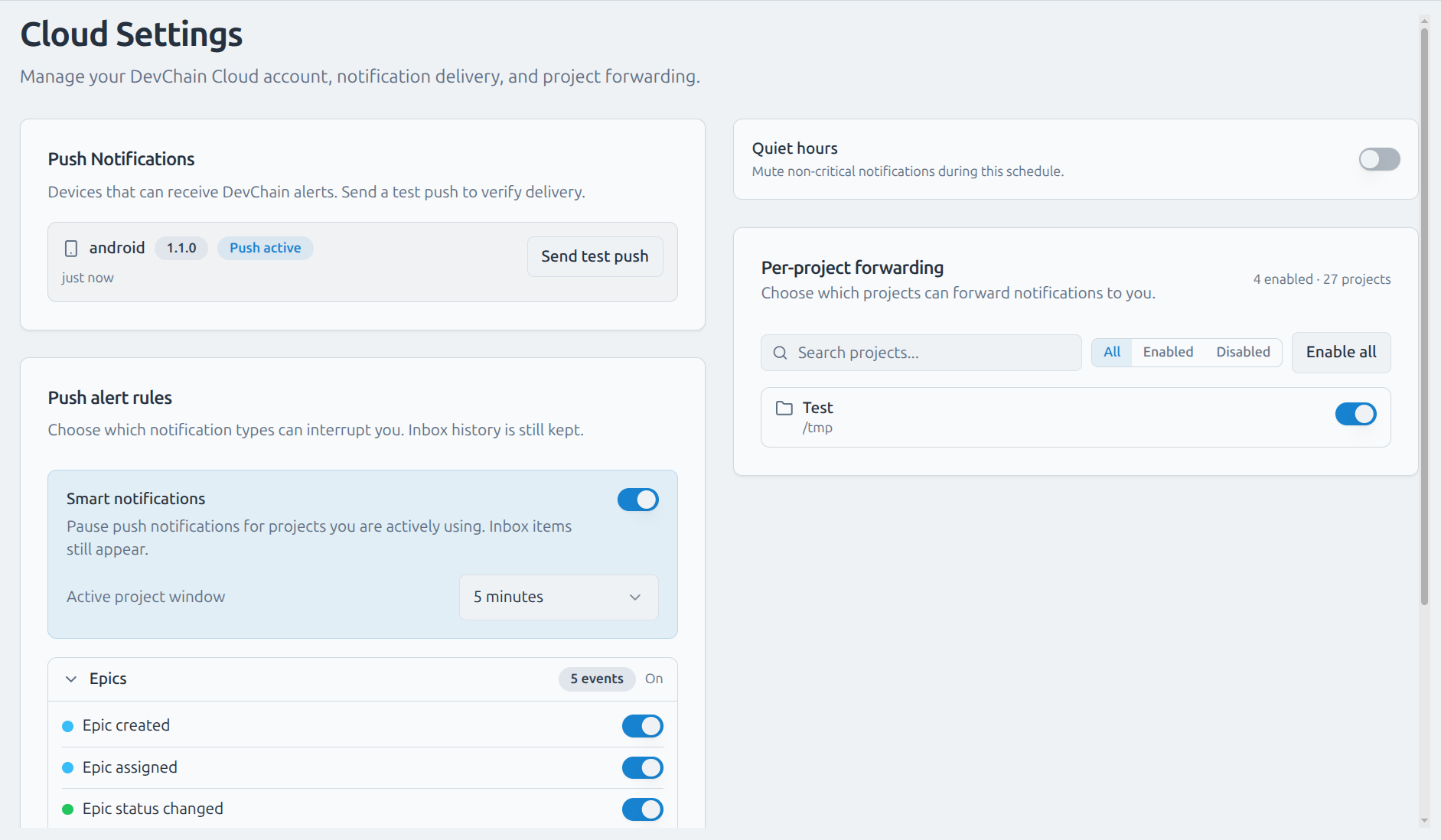The height and width of the screenshot is (840, 1441).
Task: Click the folder icon next to Test project
Action: click(784, 408)
